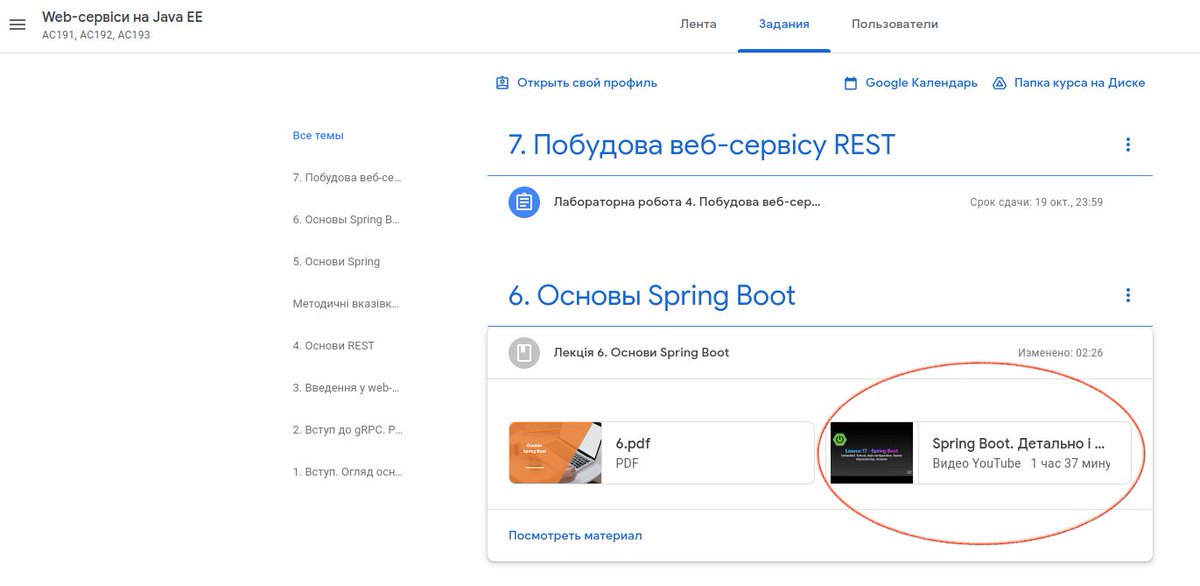Select topic 4. Основи REST in sidebar
The width and height of the screenshot is (1200, 586).
[333, 346]
